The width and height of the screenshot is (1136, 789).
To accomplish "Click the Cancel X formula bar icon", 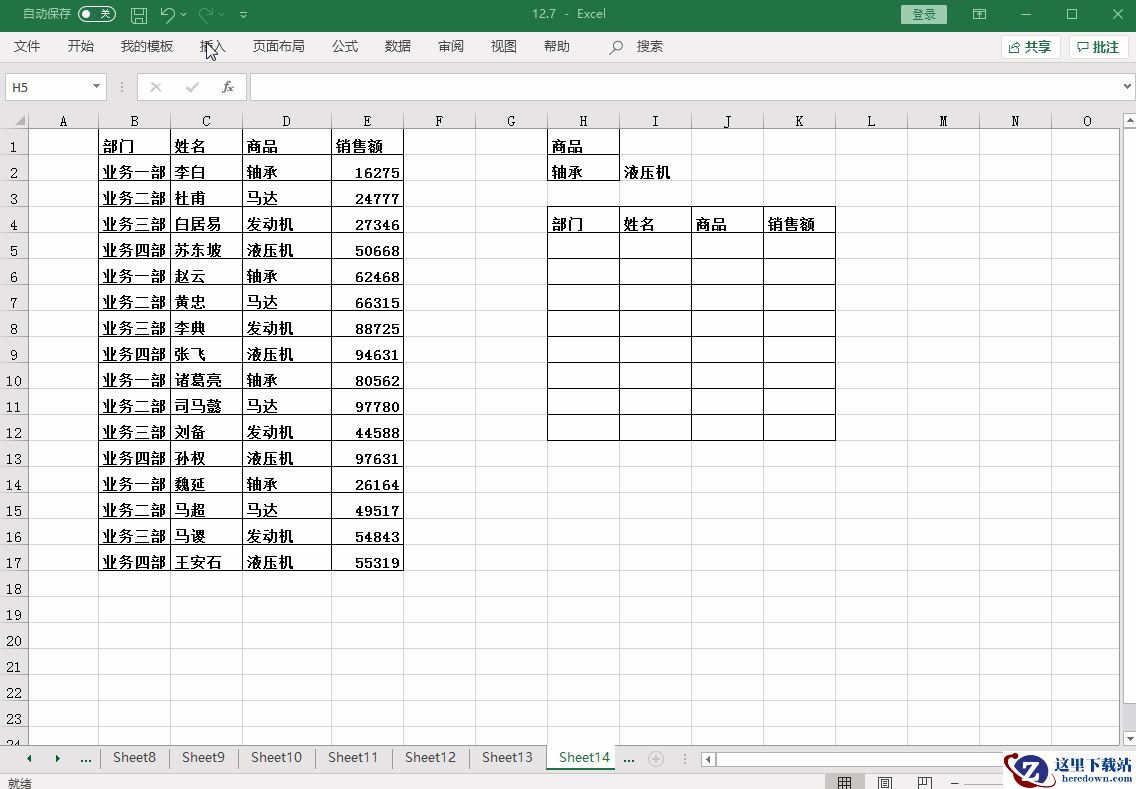I will [x=156, y=87].
